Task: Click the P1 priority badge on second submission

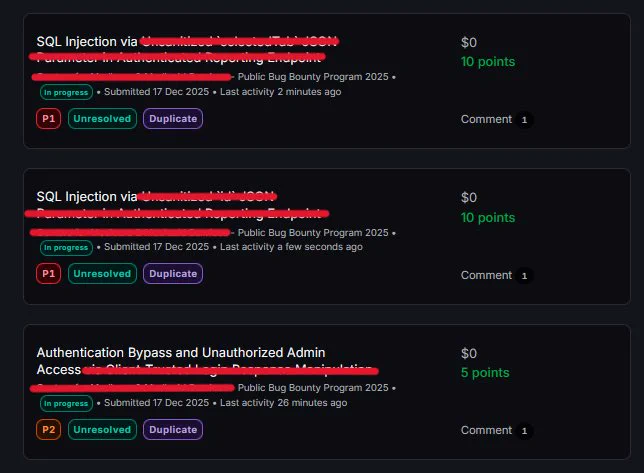Action: (x=48, y=274)
